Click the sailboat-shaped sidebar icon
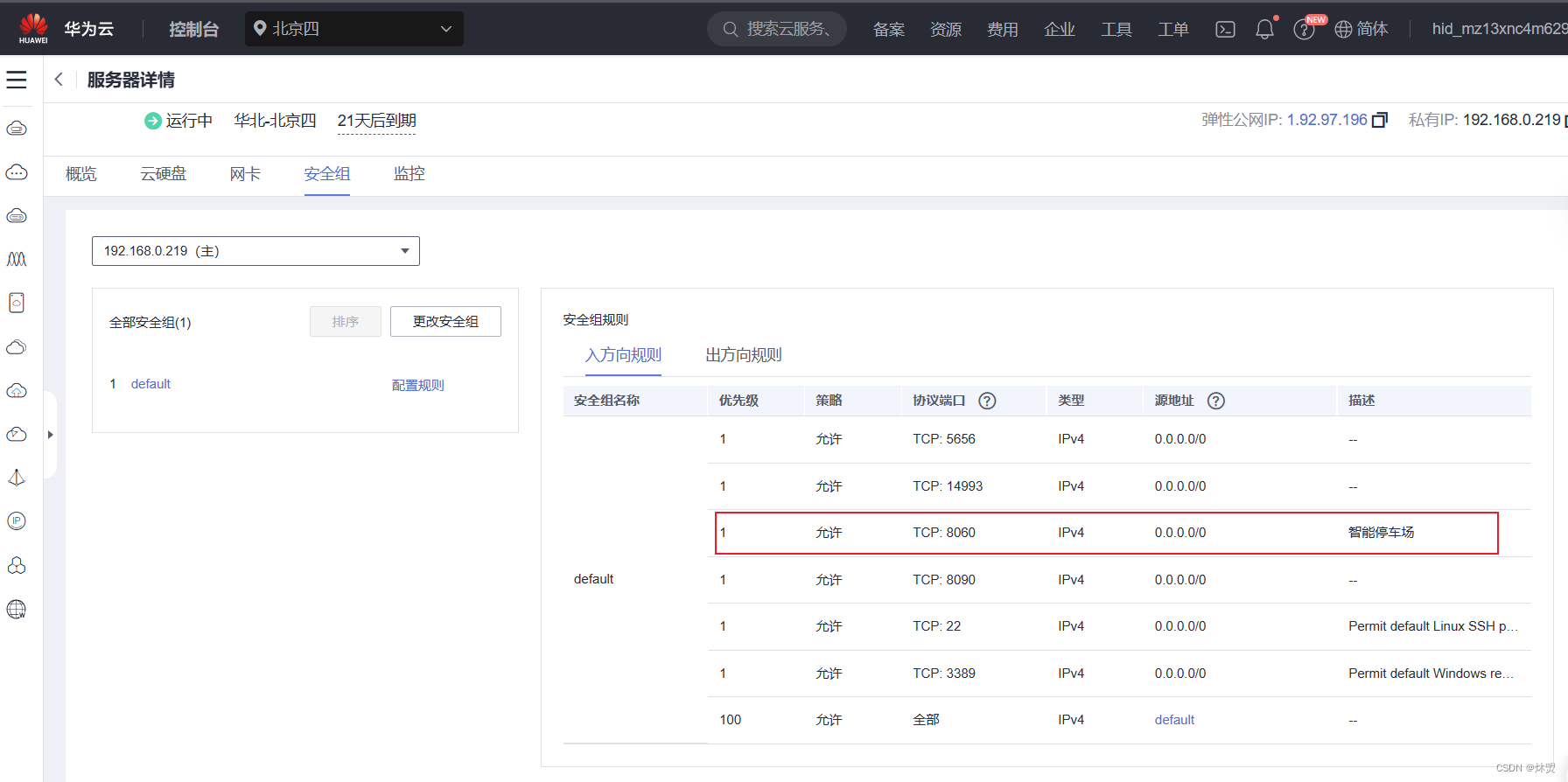 pyautogui.click(x=17, y=478)
